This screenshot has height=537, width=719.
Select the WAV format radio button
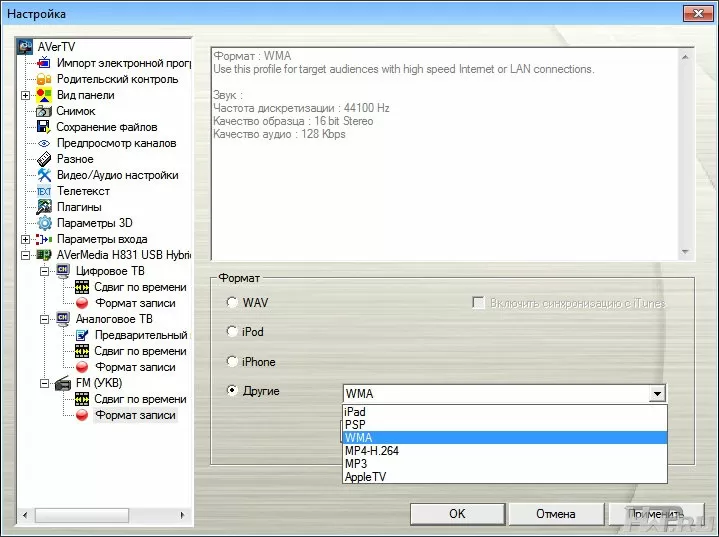click(232, 302)
